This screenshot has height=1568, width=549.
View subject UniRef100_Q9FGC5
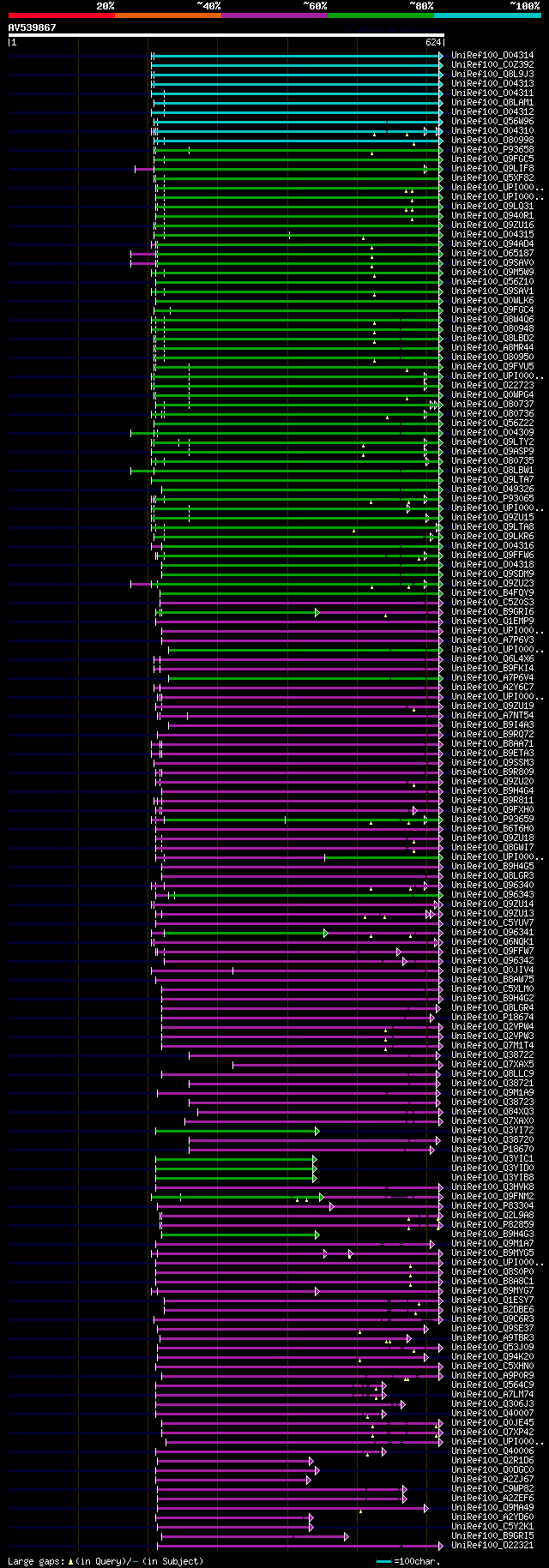[x=492, y=159]
